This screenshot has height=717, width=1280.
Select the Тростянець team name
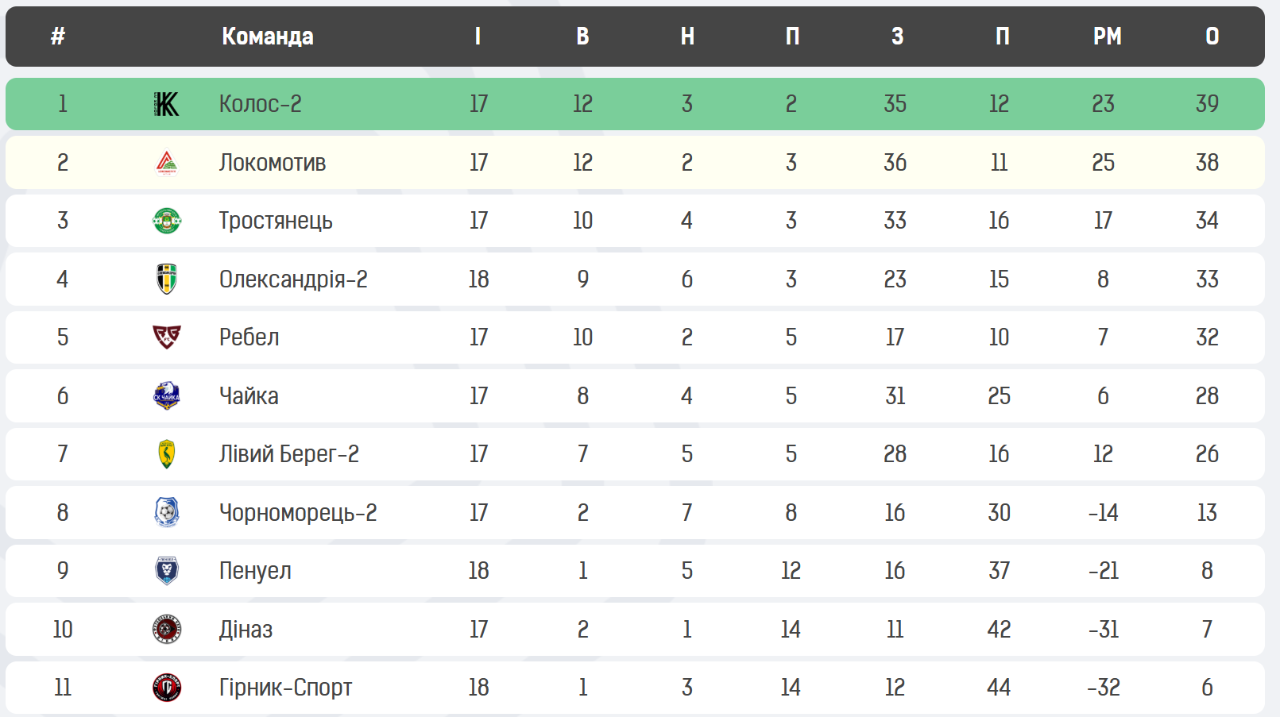(x=276, y=221)
